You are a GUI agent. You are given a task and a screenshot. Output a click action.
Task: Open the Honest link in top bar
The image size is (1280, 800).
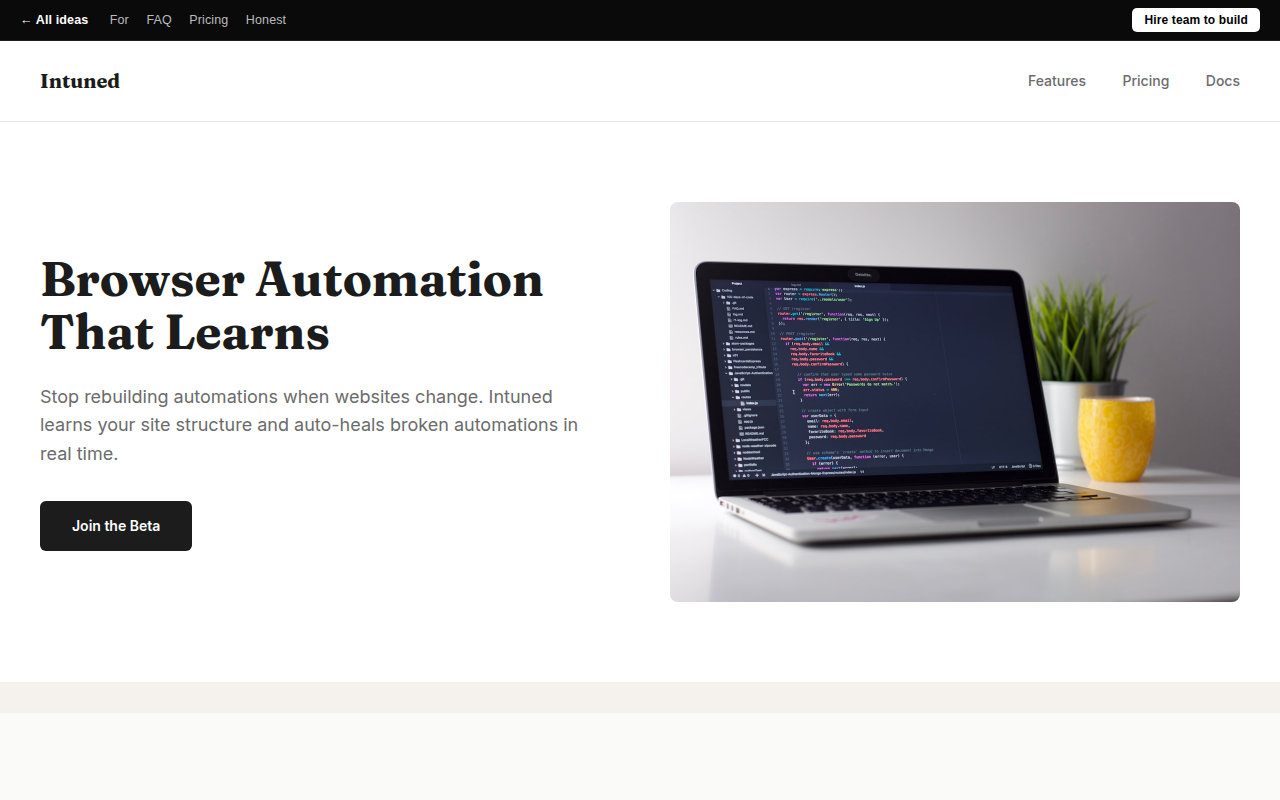(x=266, y=20)
